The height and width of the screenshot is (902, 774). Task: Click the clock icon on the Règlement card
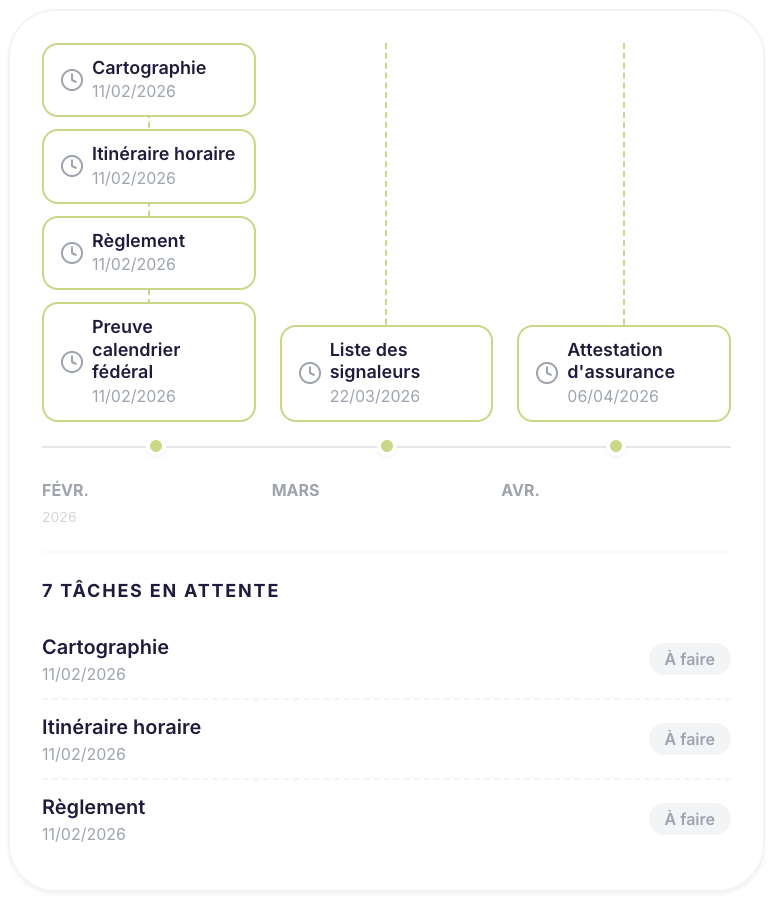point(70,252)
